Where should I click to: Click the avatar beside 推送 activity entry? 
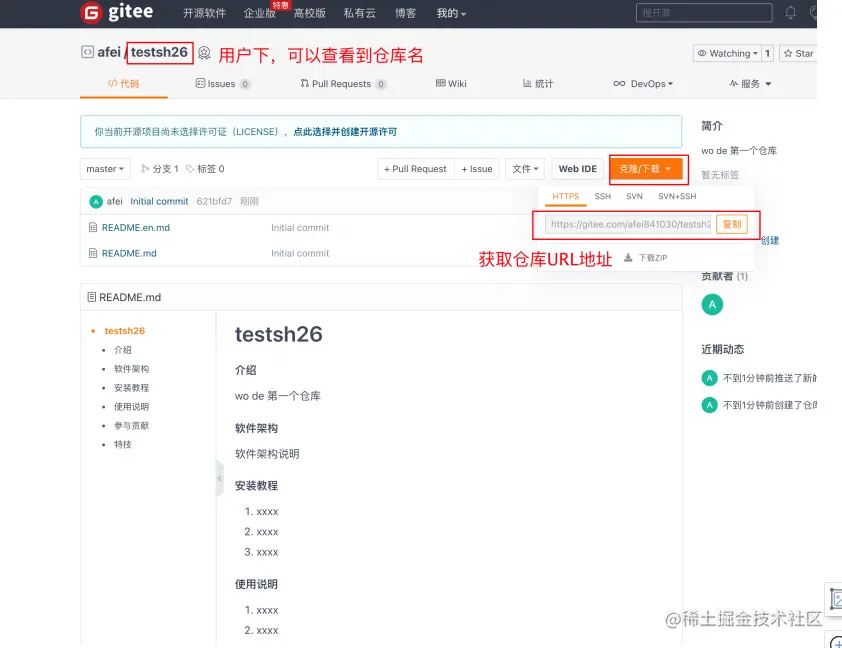(x=709, y=378)
